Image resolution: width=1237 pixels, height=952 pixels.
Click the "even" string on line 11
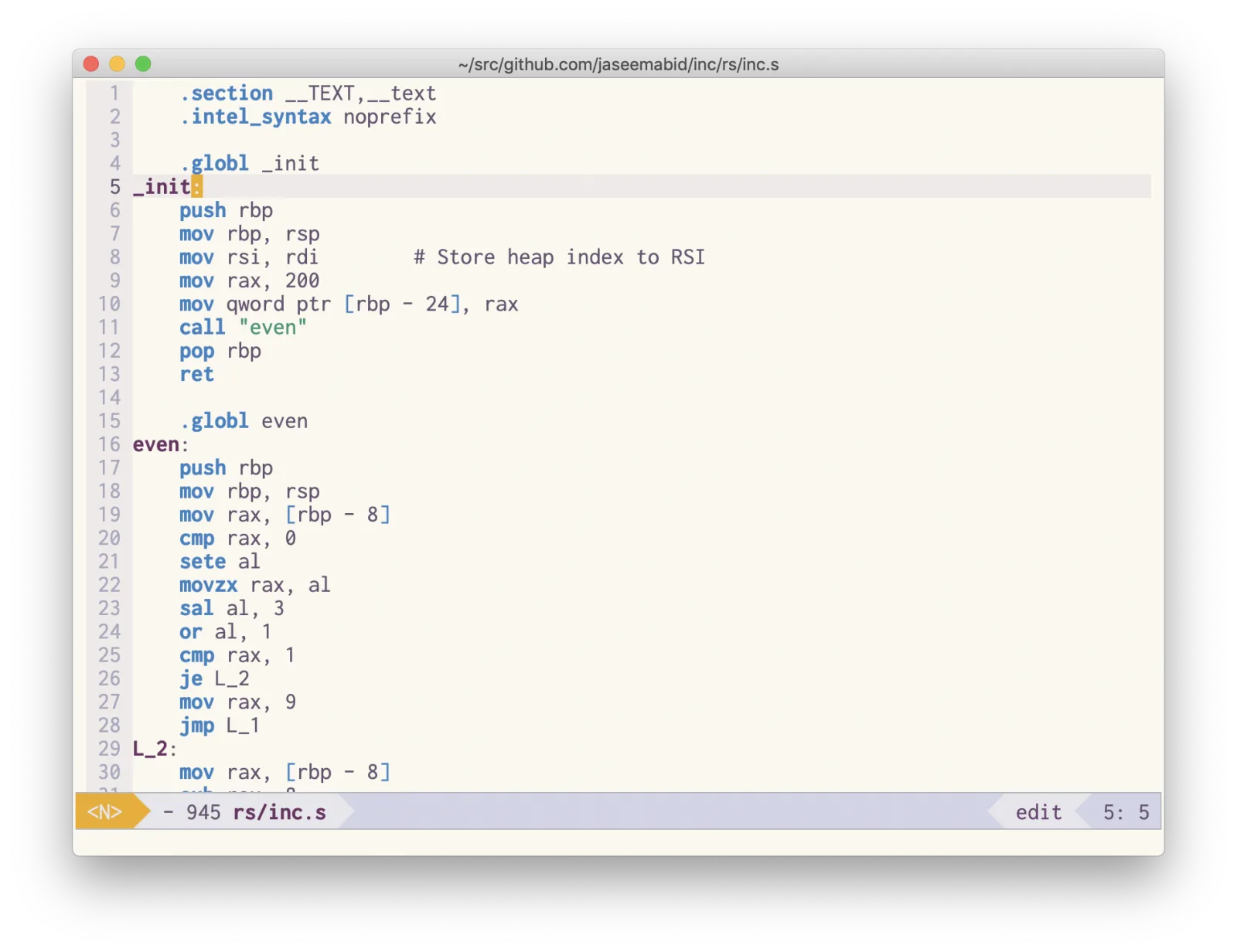point(273,328)
